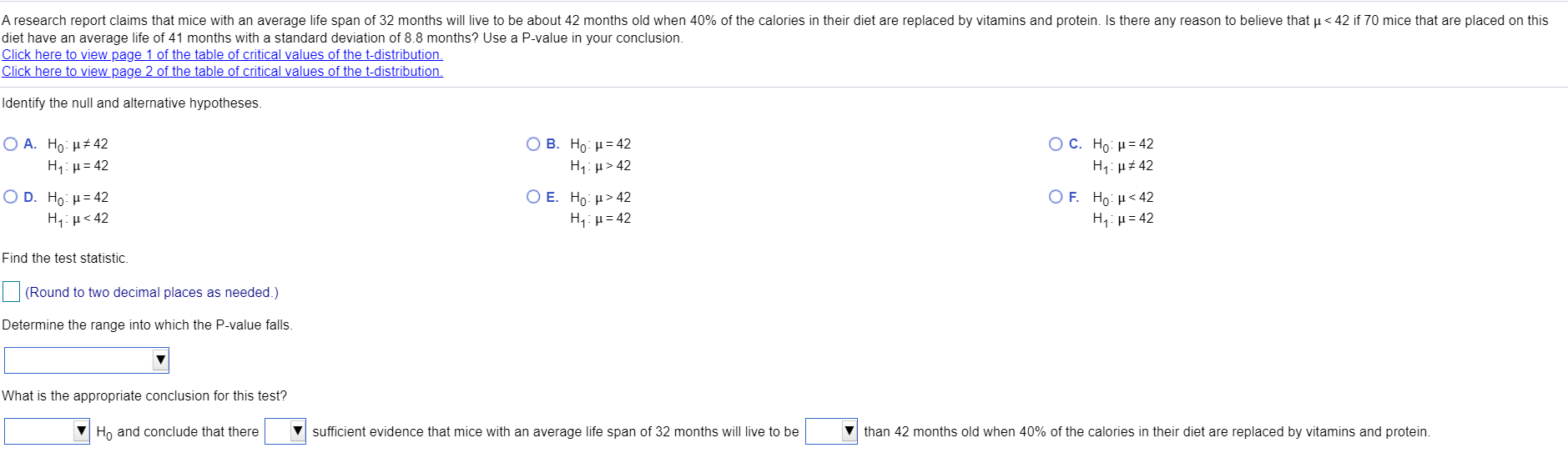Screen dimensions: 1568x463
Task: Click the 'Identify the null and alternative hypotheses' text
Action: pyautogui.click(x=132, y=103)
